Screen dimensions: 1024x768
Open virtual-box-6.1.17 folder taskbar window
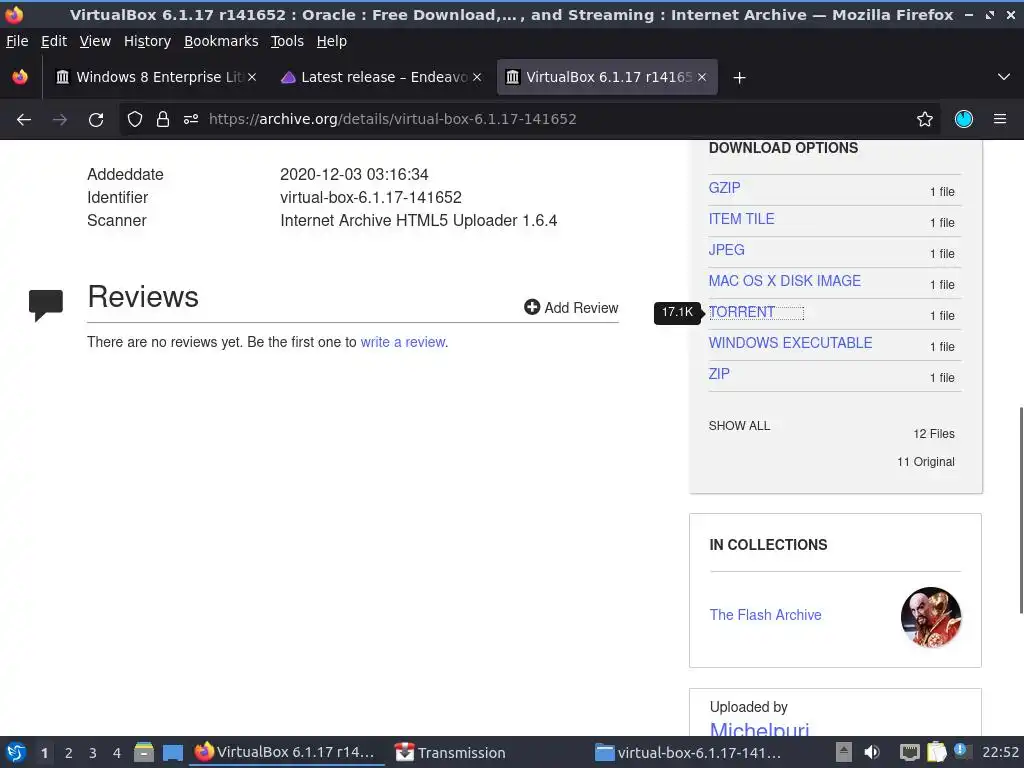point(688,753)
